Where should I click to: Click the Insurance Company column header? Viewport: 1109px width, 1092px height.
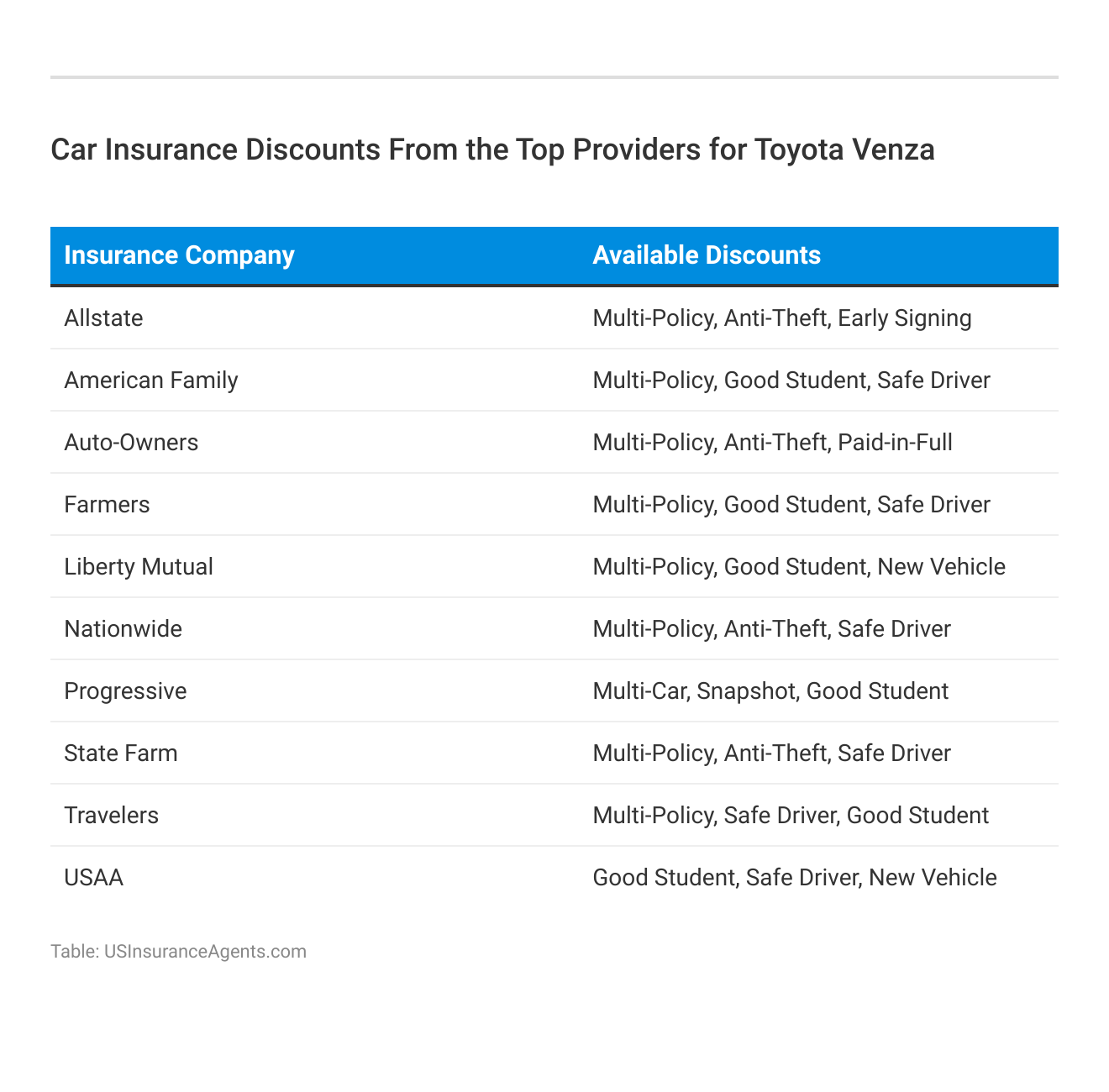click(179, 255)
